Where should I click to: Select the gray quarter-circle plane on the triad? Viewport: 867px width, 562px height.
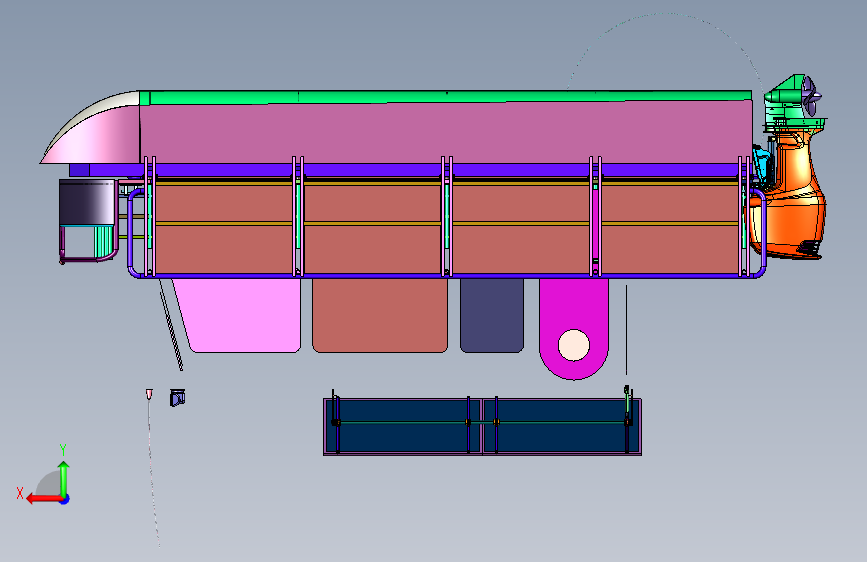(48, 483)
